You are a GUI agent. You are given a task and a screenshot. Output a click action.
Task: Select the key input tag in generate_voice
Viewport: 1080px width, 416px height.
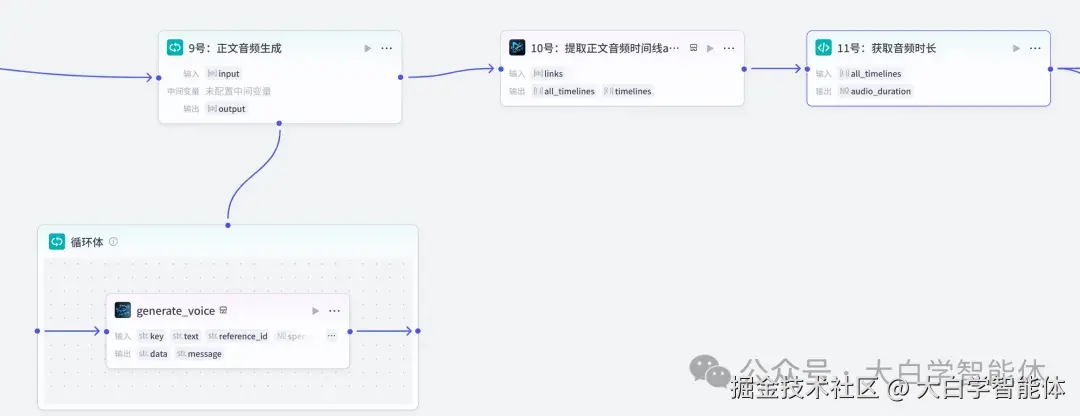[x=152, y=336]
